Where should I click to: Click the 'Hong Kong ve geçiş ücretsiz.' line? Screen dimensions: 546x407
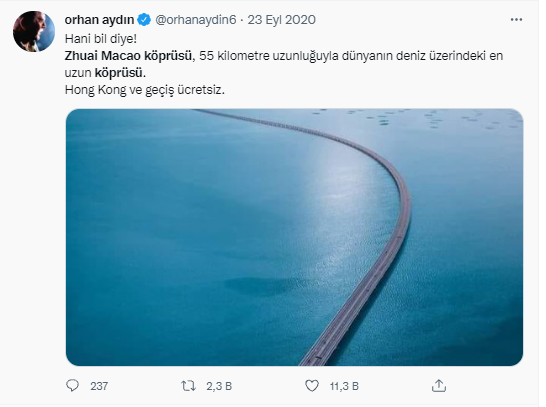coord(145,90)
